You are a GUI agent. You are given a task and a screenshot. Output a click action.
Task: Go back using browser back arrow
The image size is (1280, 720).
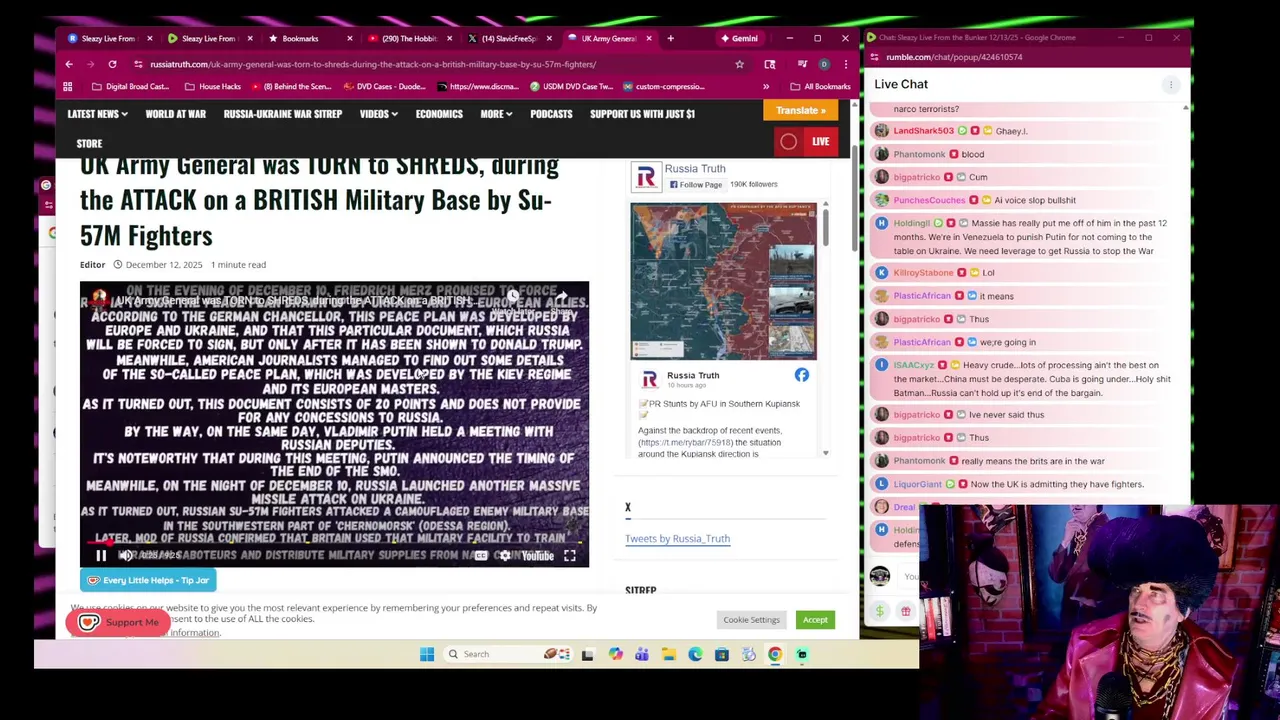[69, 64]
